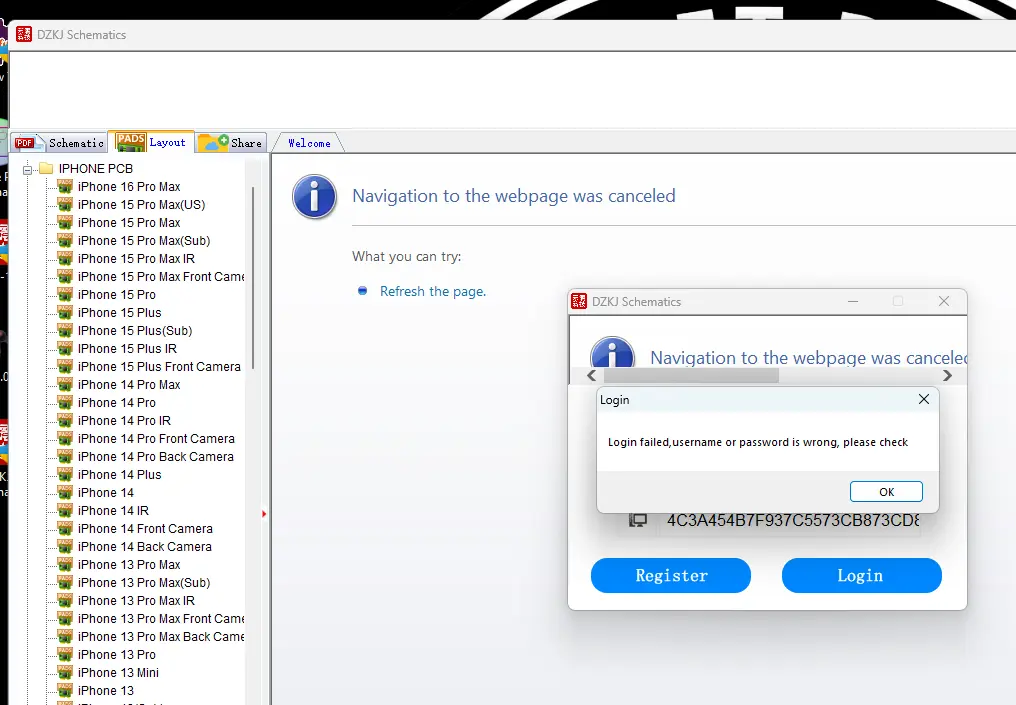Click the iPhone 15 Plus(Sub) board icon

point(65,331)
